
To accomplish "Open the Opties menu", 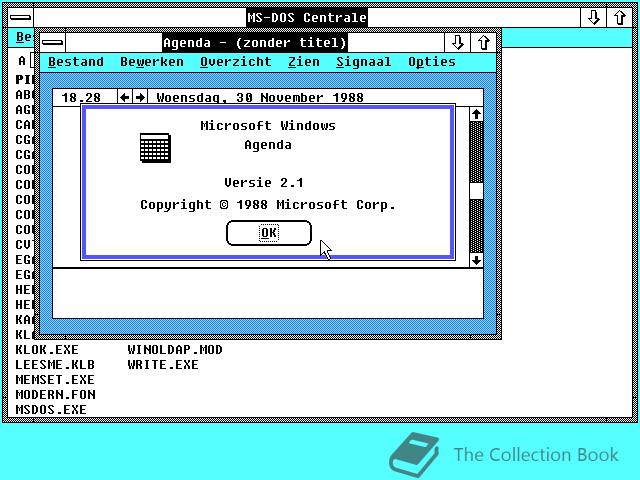I will 432,62.
